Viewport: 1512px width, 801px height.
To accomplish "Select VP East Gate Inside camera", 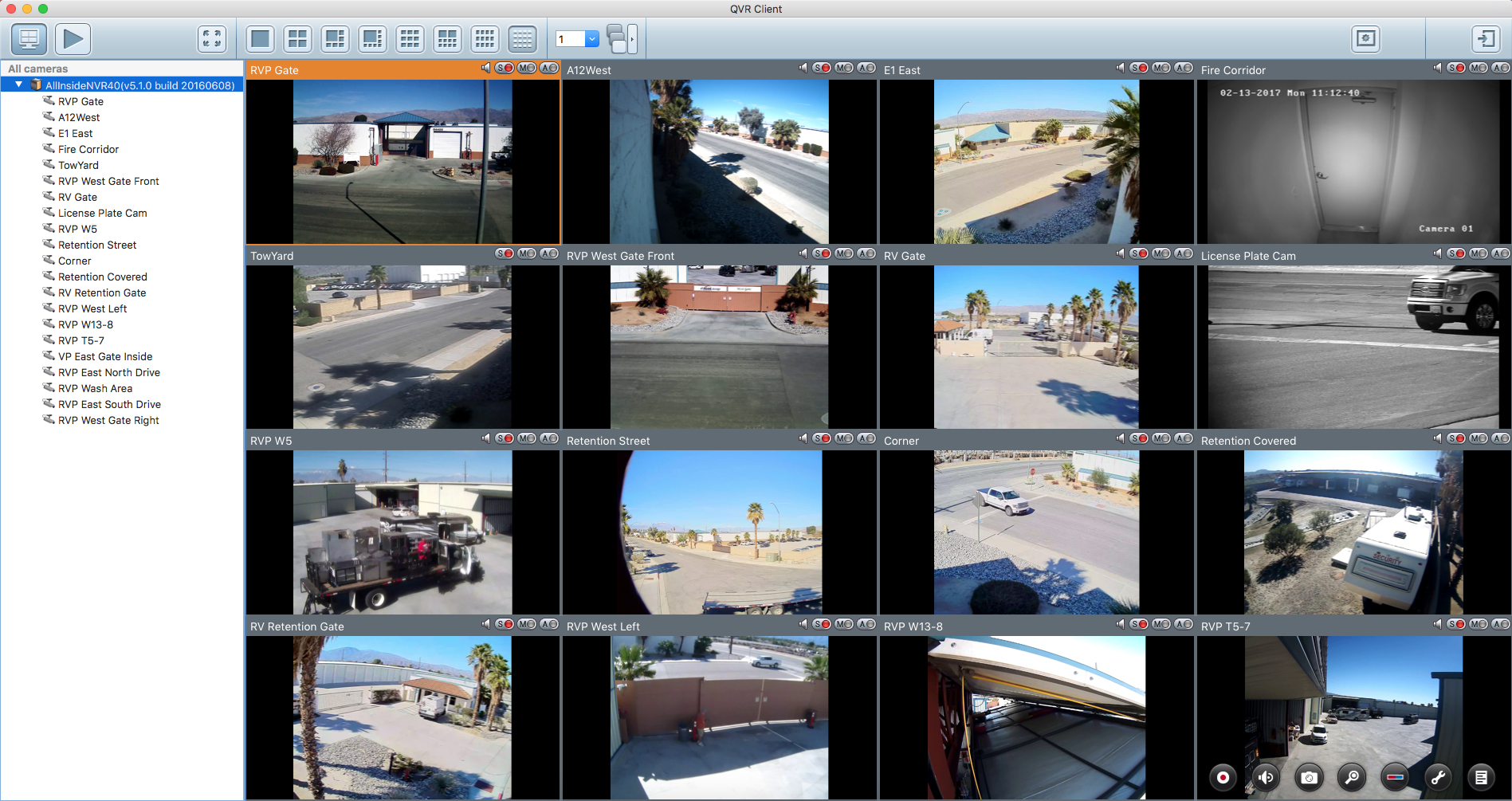I will [105, 356].
